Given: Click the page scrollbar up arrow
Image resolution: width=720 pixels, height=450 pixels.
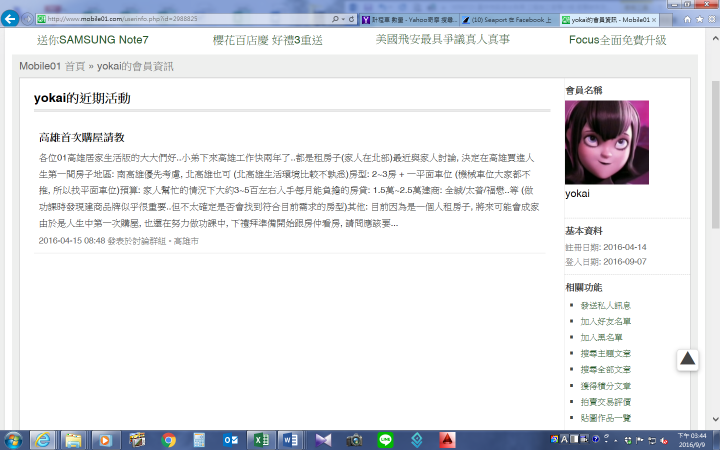Looking at the screenshot, I should click(x=715, y=39).
